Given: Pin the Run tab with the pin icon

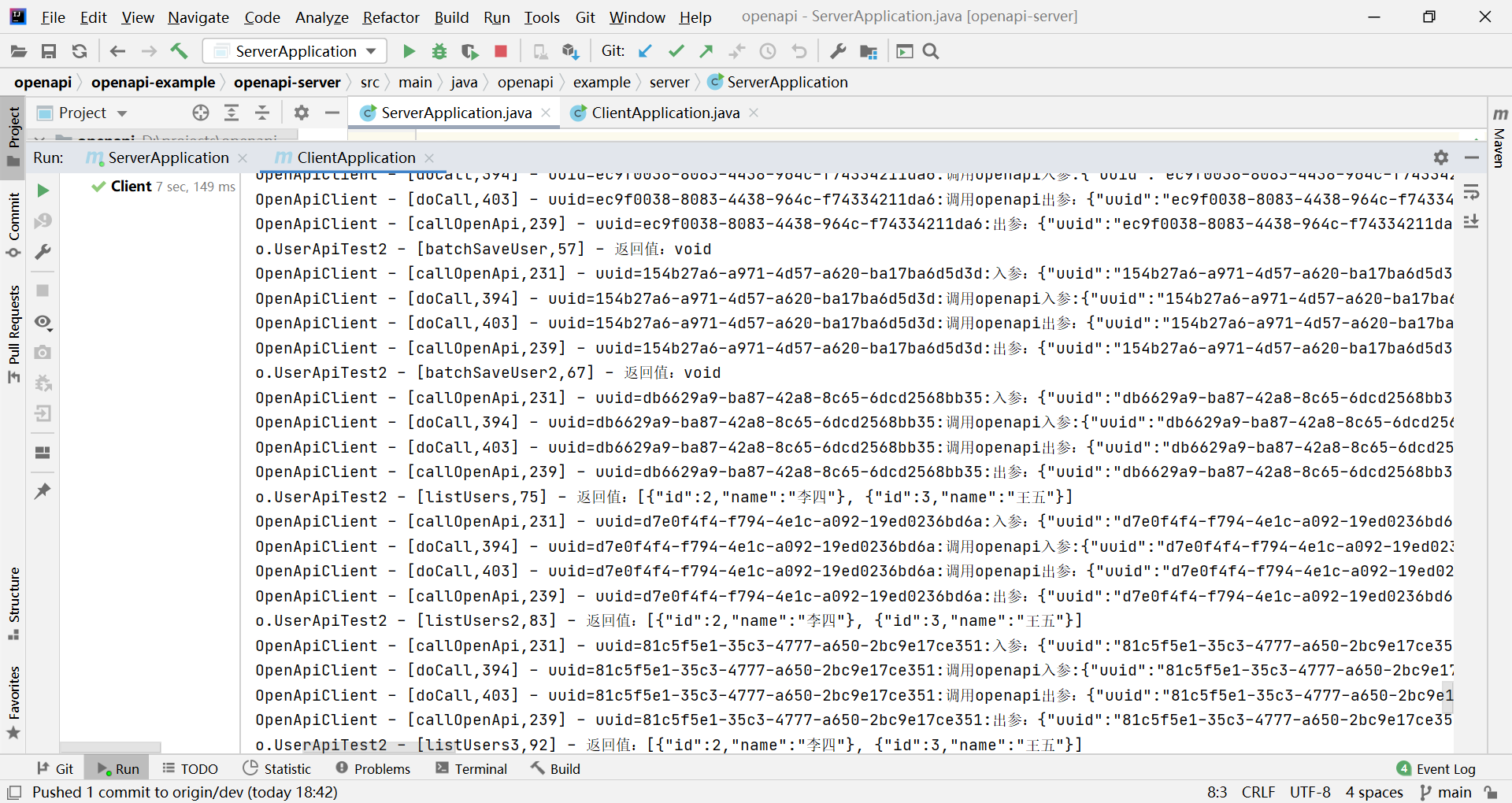Looking at the screenshot, I should pyautogui.click(x=43, y=490).
